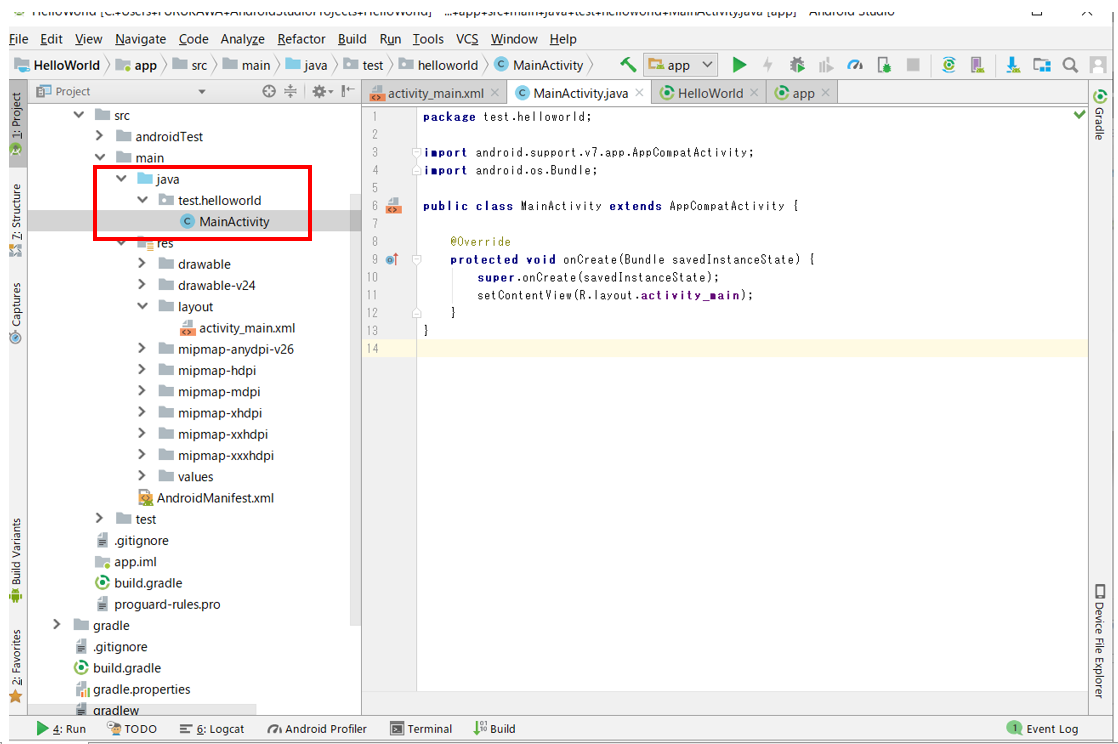
Task: Fold imports using the line 3 fold marker
Action: [x=416, y=152]
